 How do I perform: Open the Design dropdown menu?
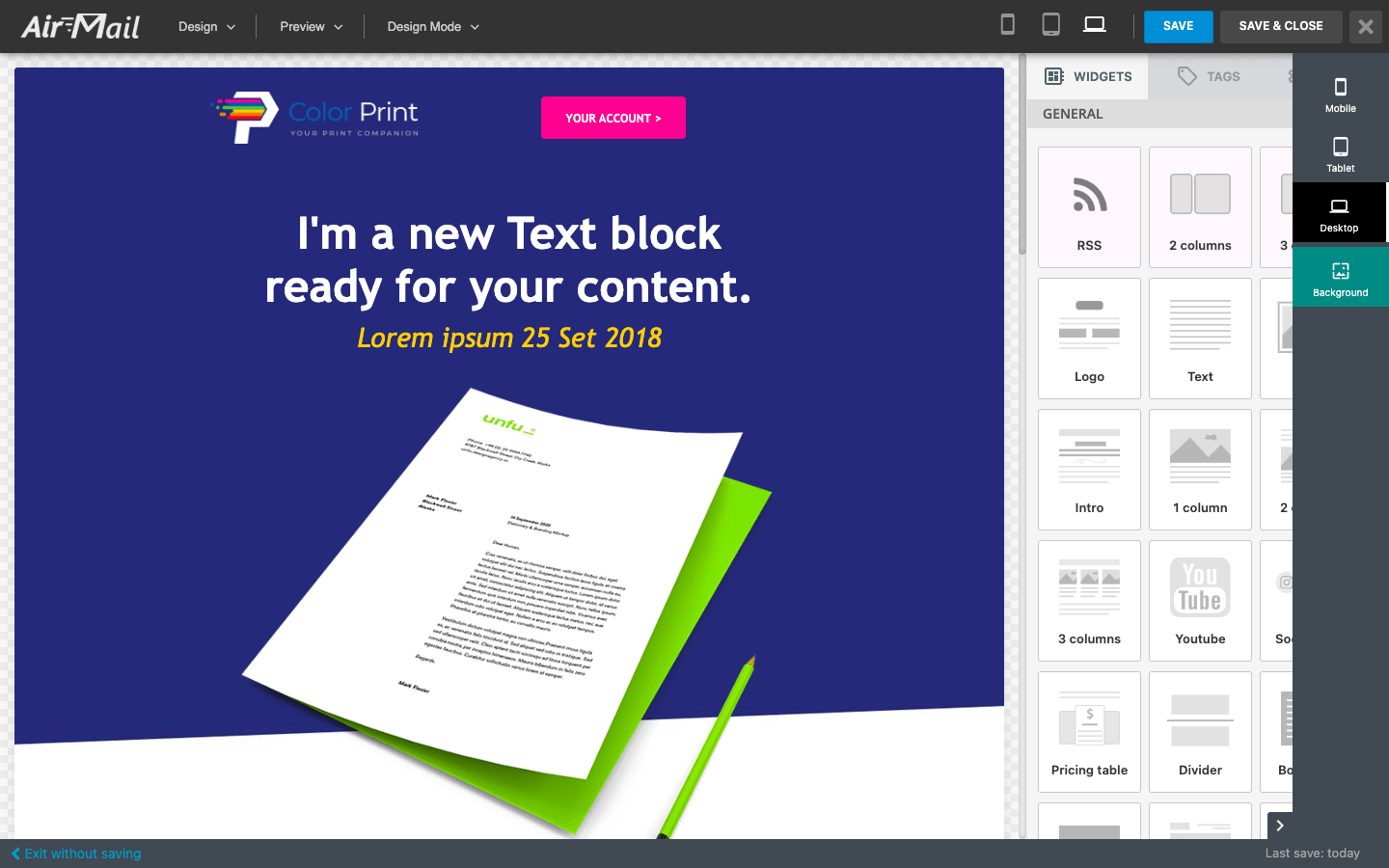coord(206,27)
